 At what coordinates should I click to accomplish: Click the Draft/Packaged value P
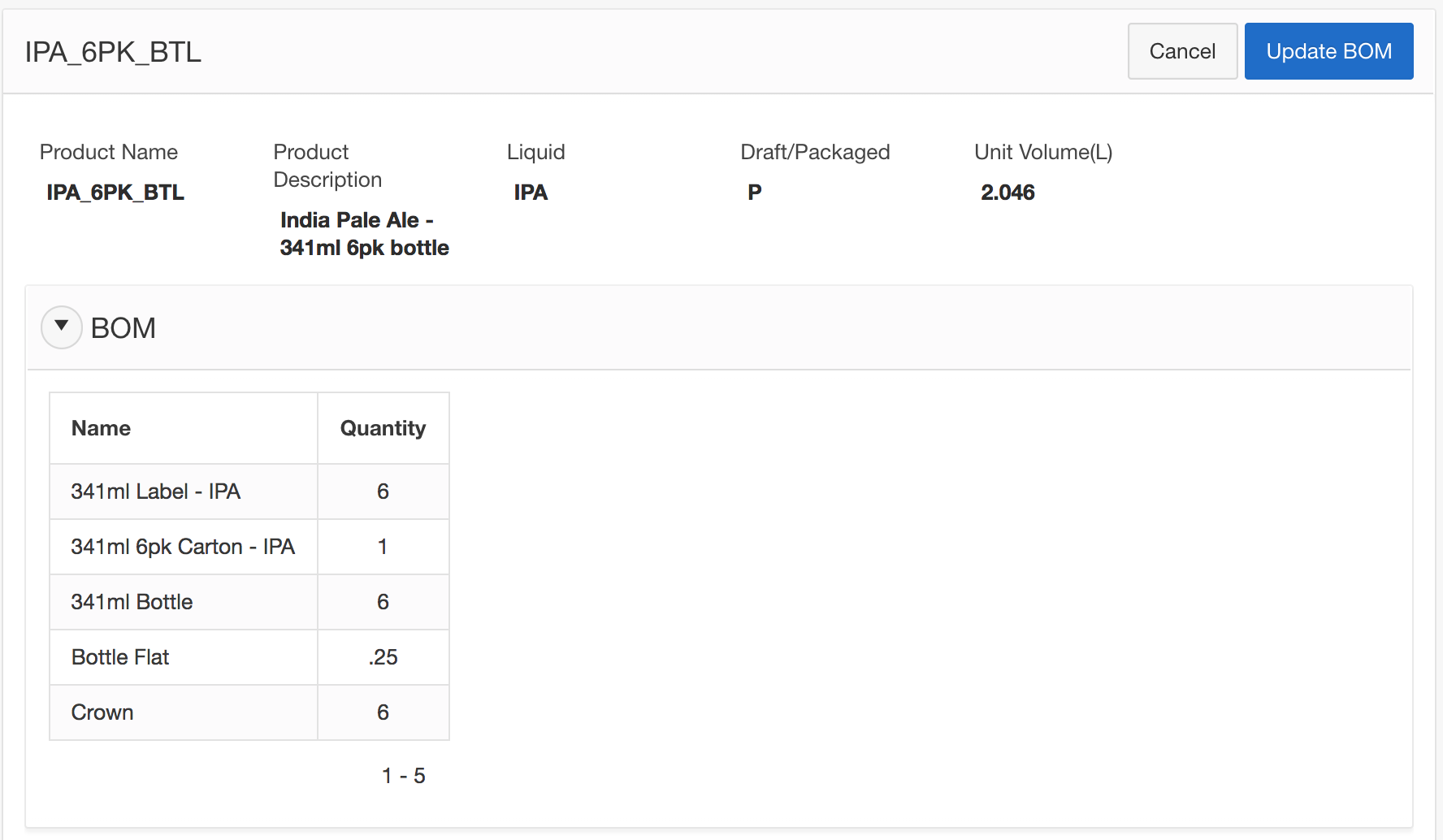[755, 193]
